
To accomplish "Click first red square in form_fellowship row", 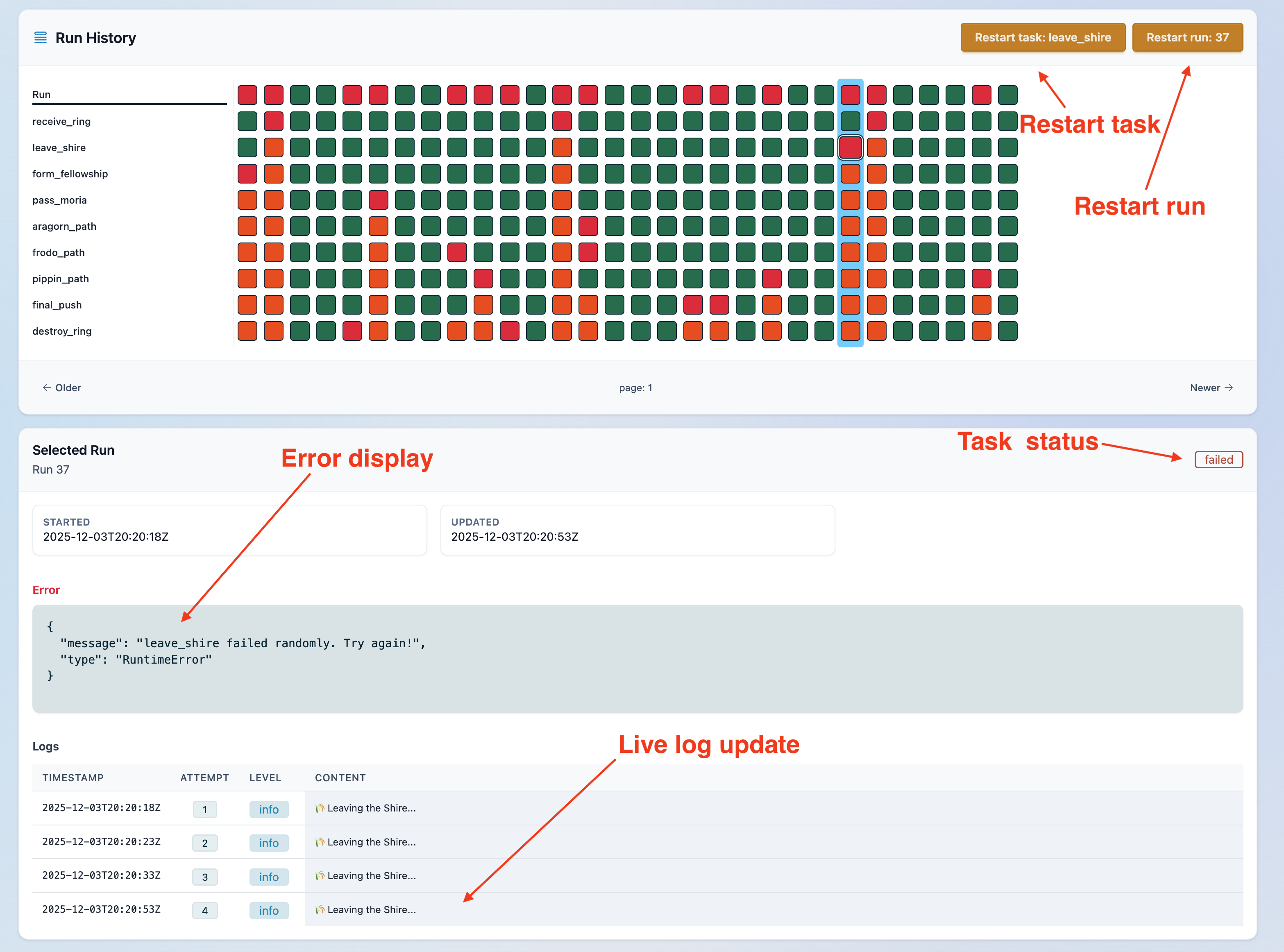I will [x=247, y=174].
